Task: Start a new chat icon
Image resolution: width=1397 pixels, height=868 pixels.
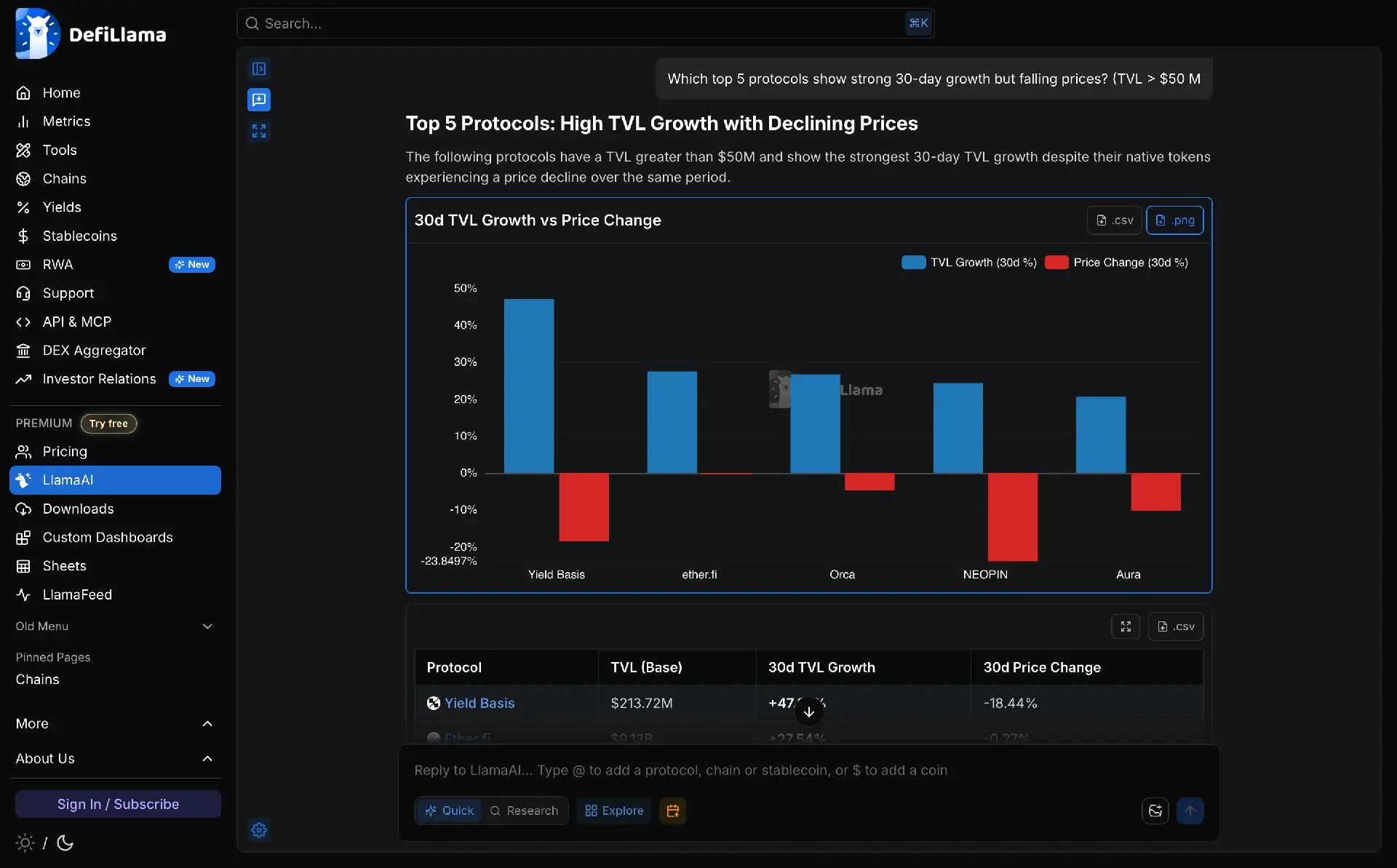Action: [259, 100]
